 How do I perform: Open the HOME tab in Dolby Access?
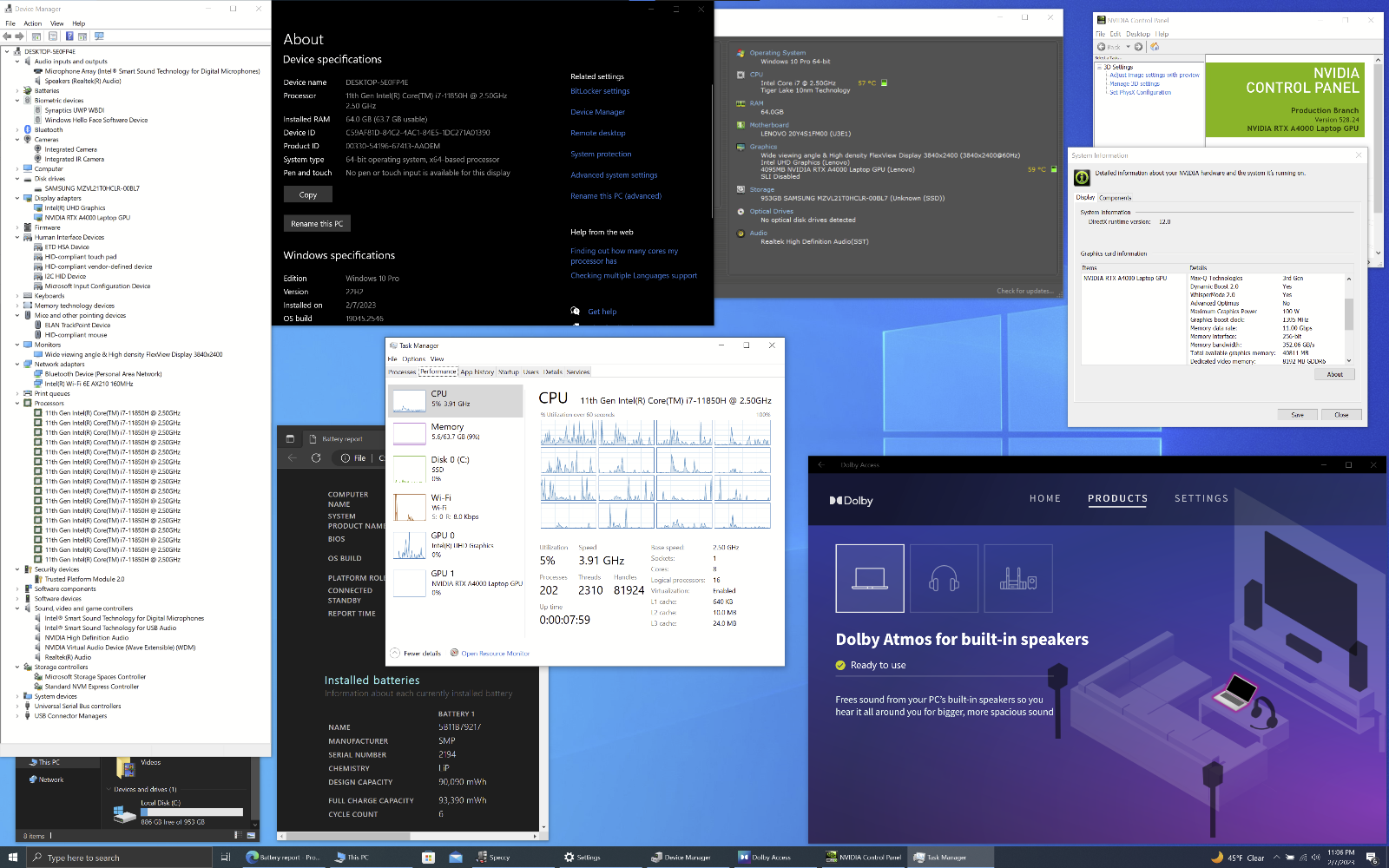[1045, 498]
